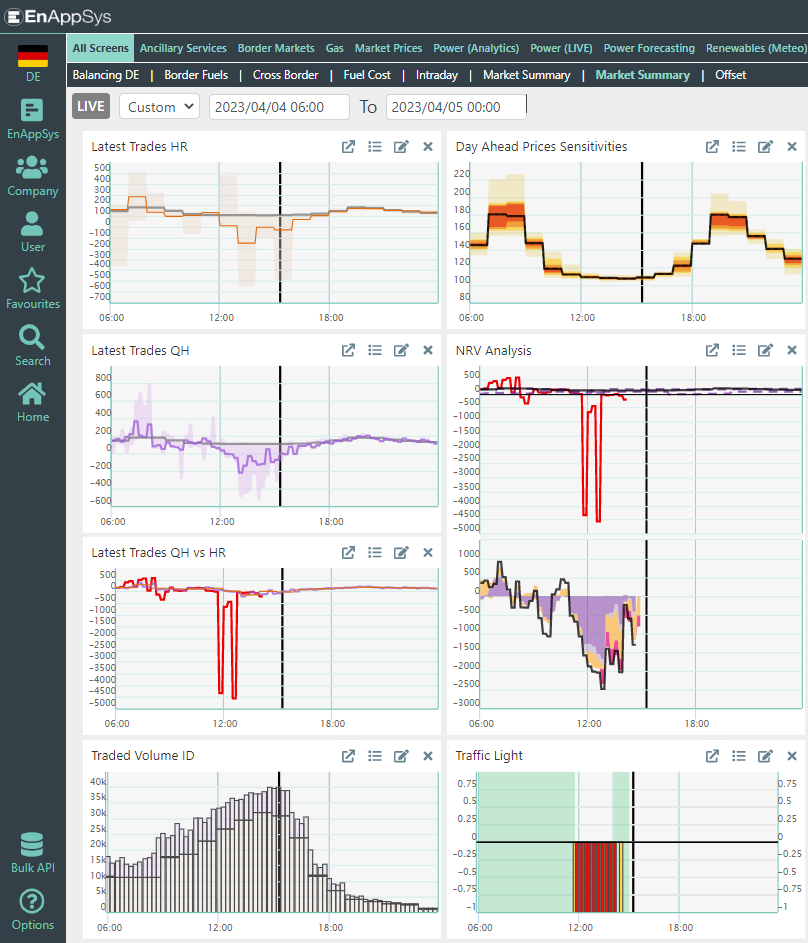Screen dimensions: 808x943
Task: Edit the start date 2023/04/04 06:00 field
Action: pyautogui.click(x=279, y=106)
